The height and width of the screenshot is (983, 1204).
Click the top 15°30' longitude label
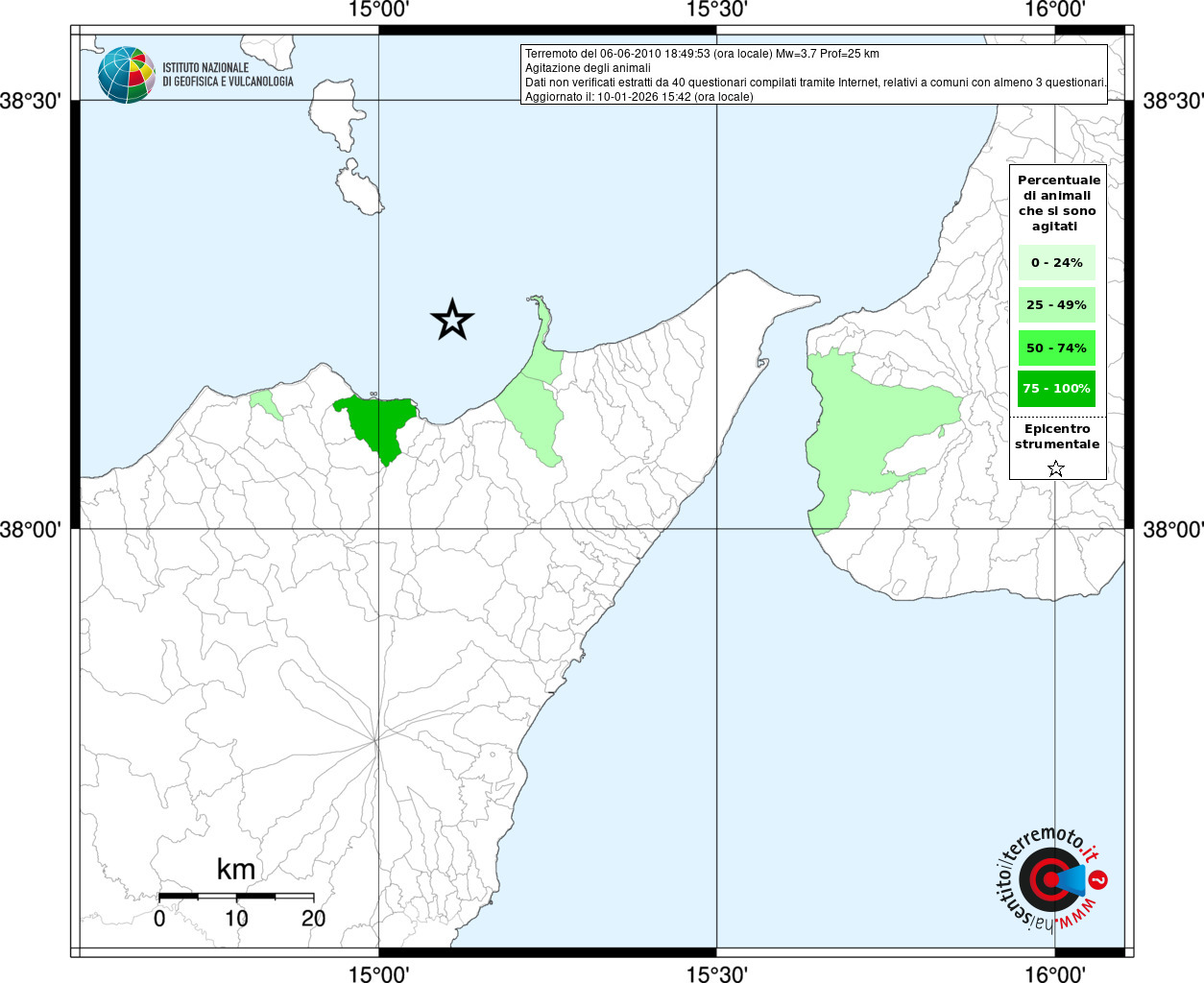pos(716,10)
